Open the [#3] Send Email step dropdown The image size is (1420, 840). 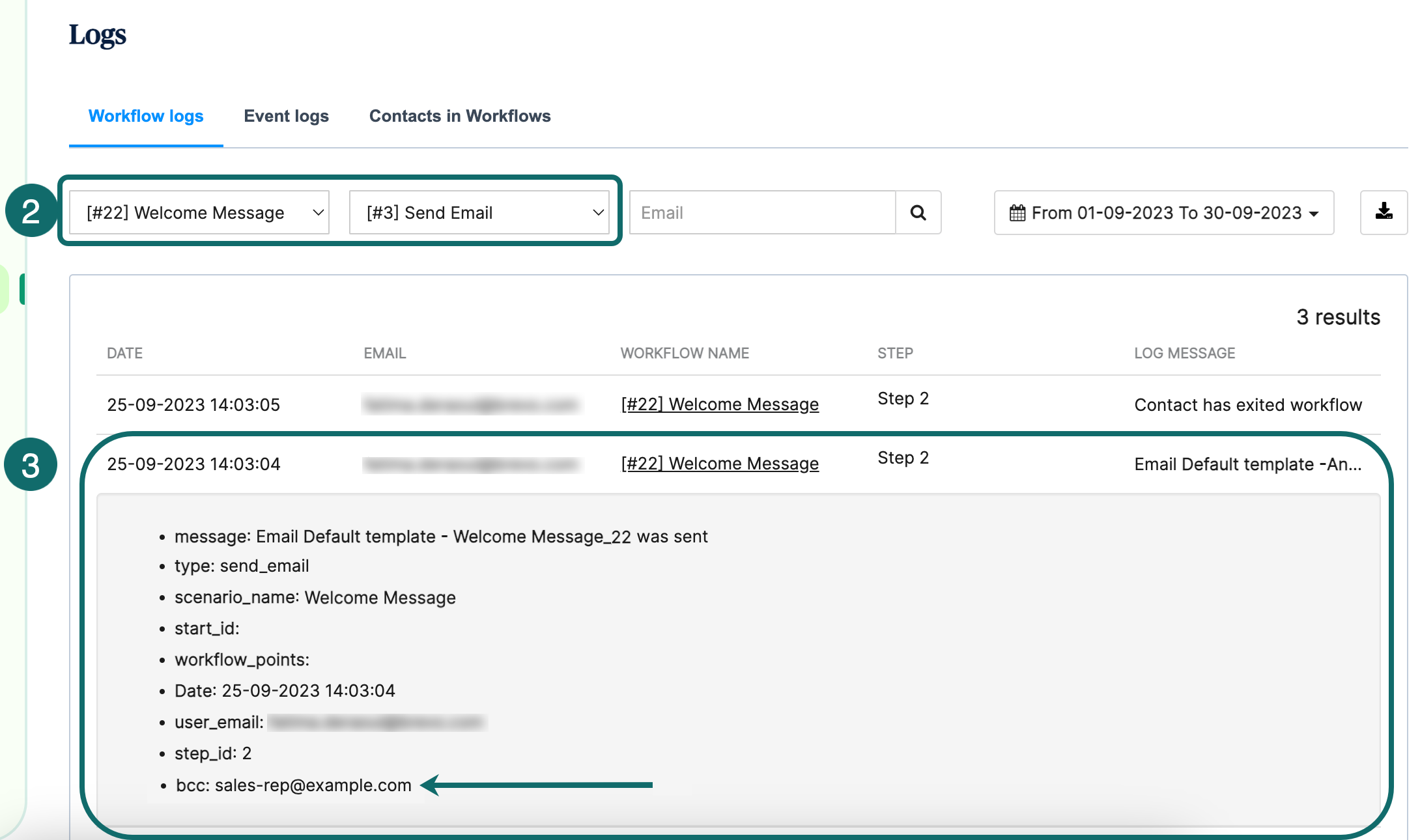coord(479,212)
